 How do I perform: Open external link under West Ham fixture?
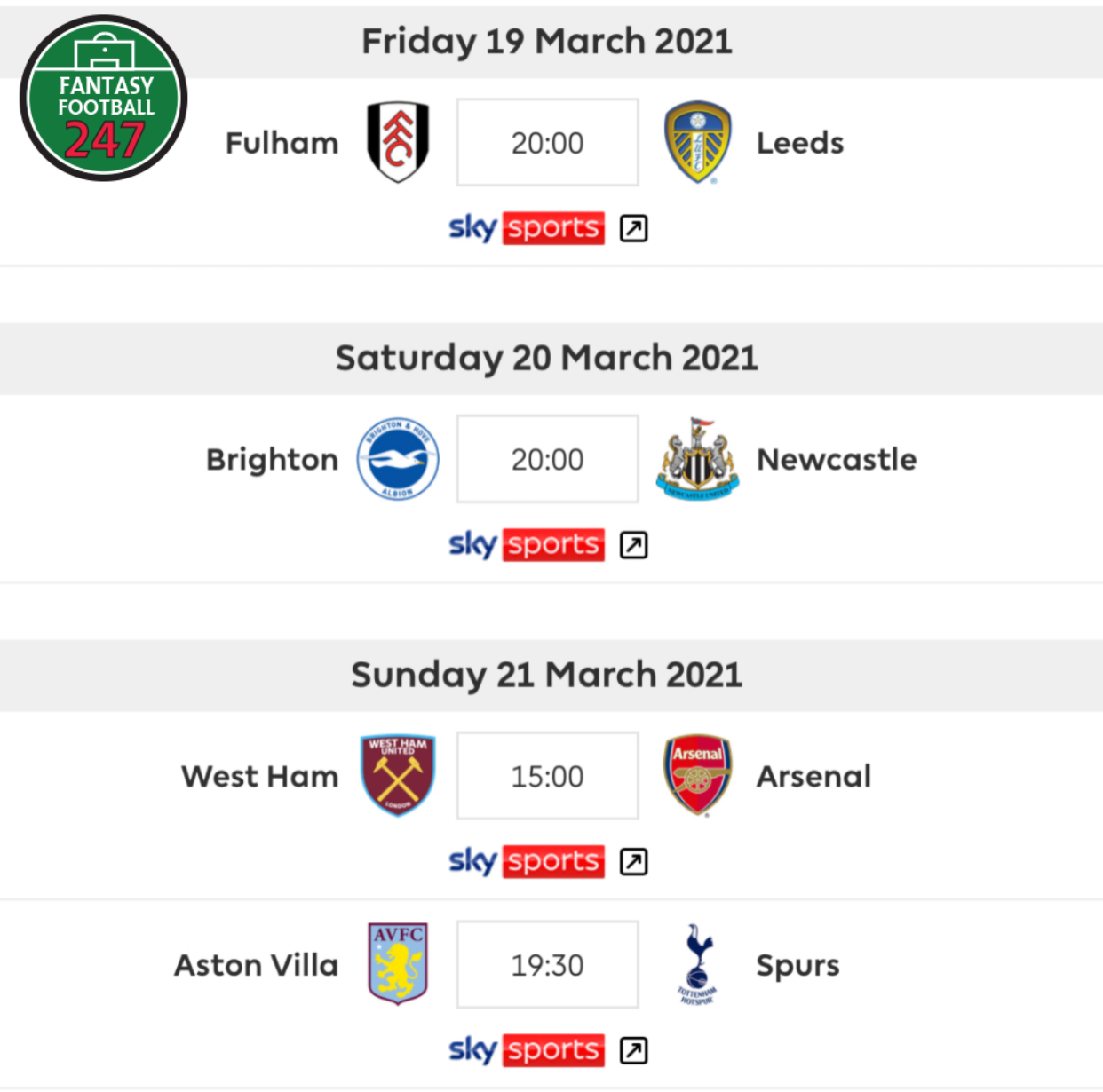(x=632, y=860)
